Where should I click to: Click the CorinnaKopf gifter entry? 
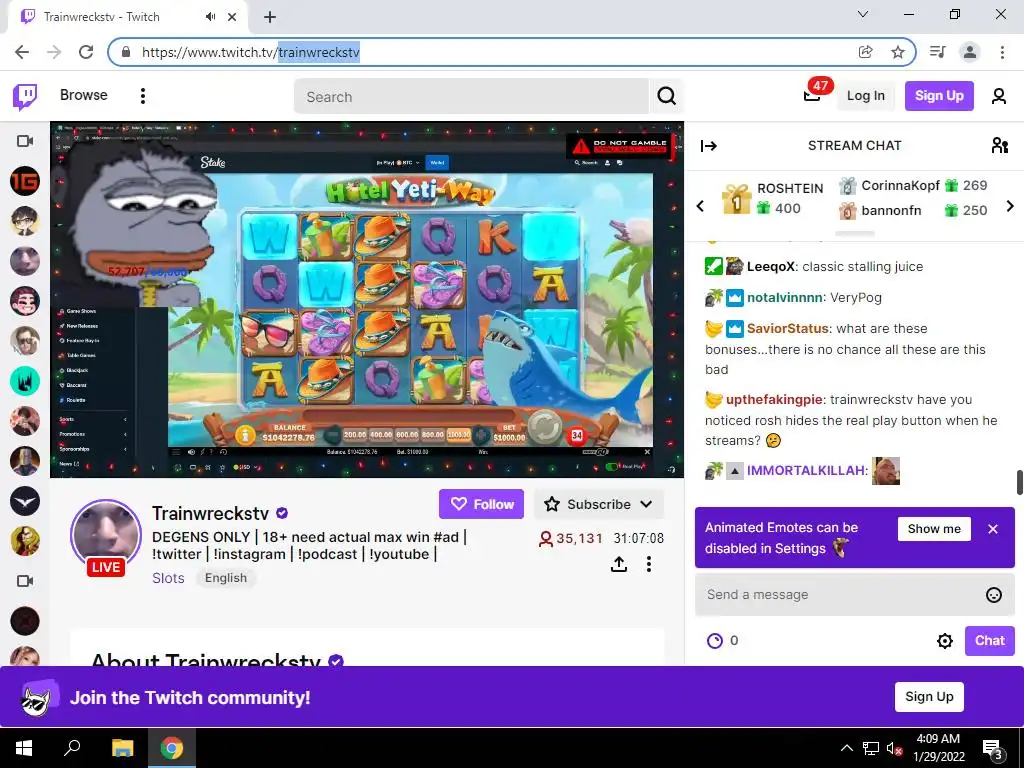(913, 185)
